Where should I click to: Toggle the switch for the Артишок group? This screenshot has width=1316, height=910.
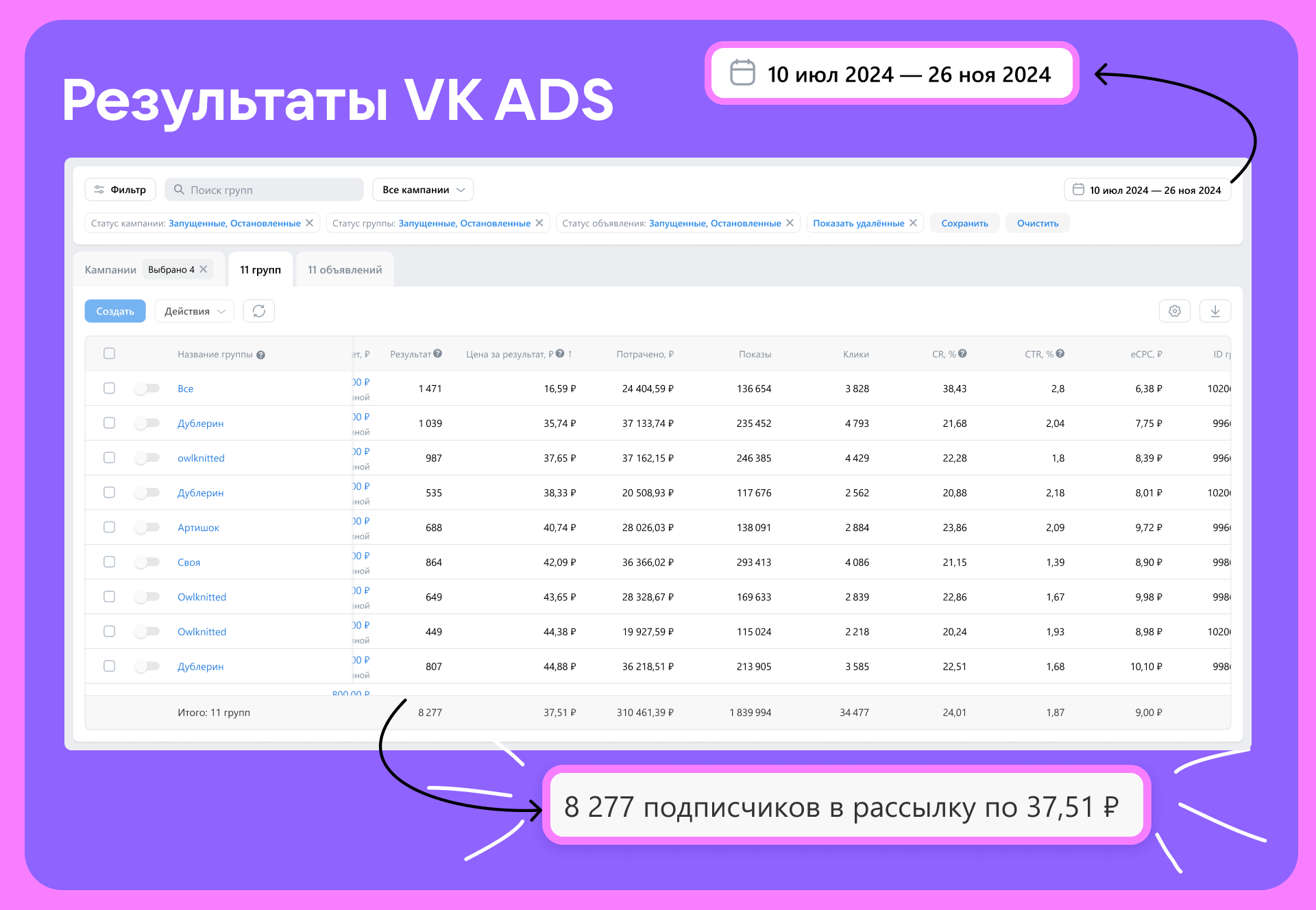(x=147, y=527)
